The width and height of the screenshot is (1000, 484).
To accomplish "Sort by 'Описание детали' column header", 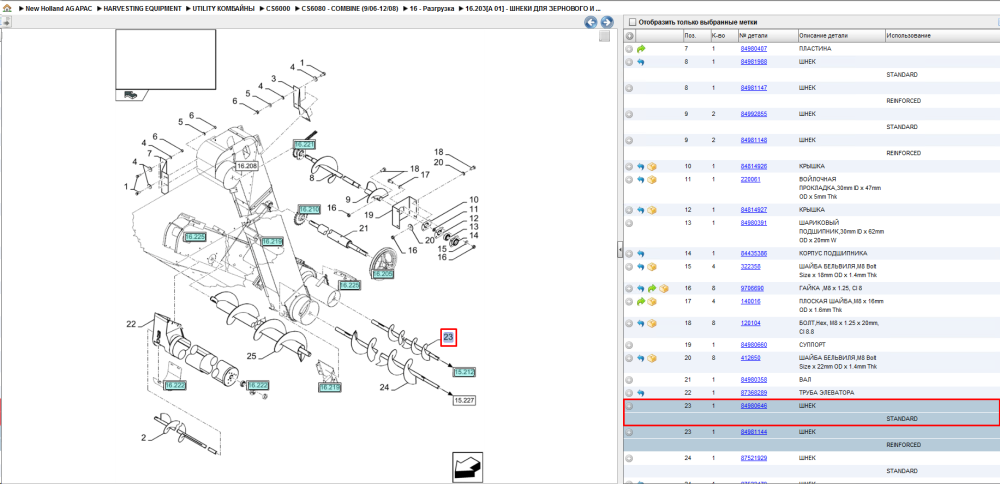I will coord(841,36).
